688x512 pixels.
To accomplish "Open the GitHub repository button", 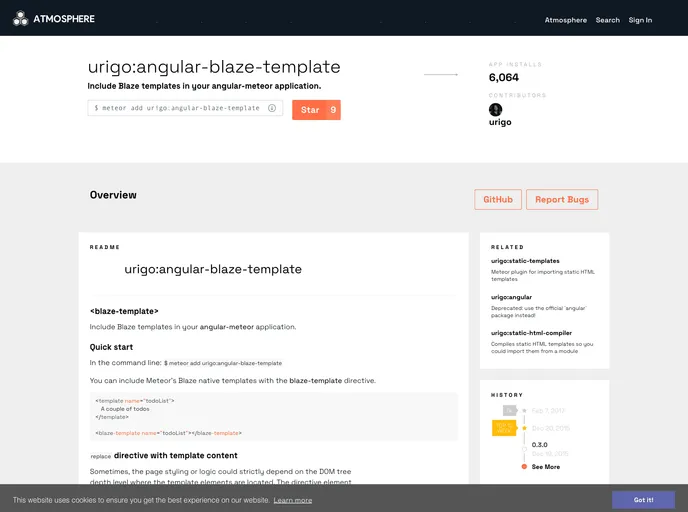I will pyautogui.click(x=498, y=200).
